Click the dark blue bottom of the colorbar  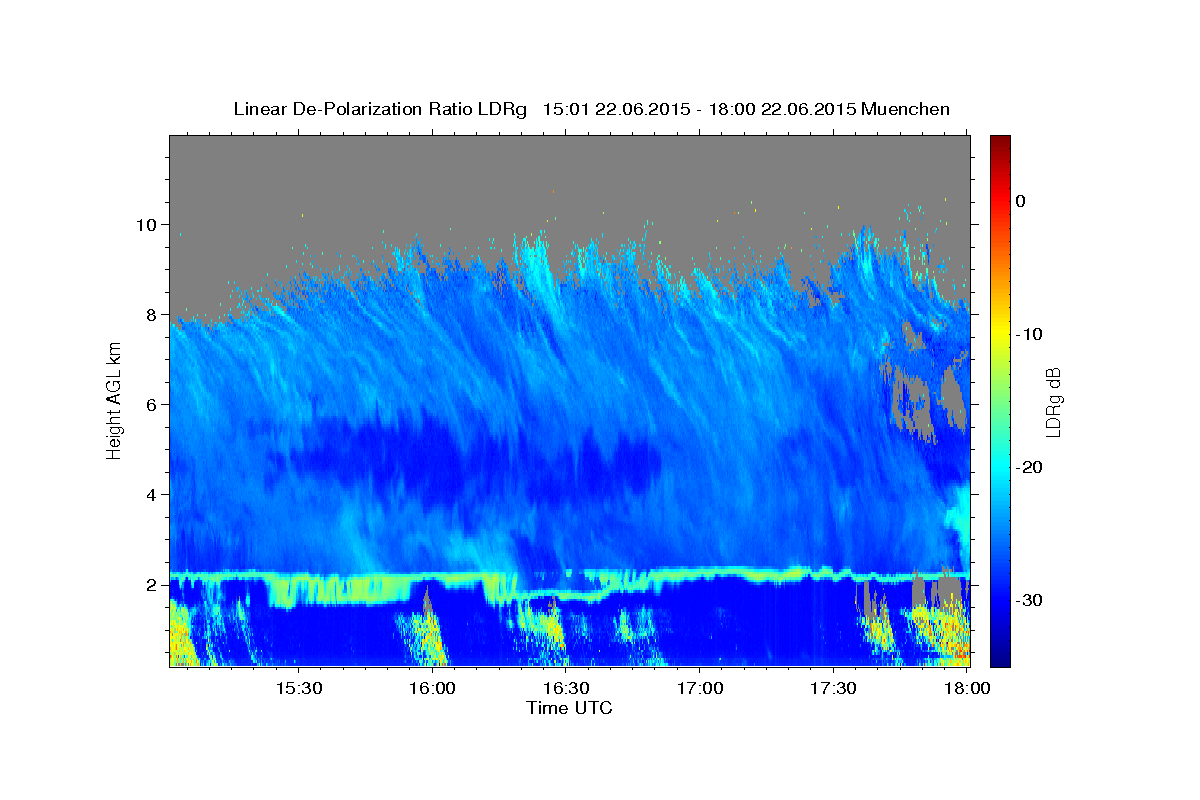click(x=1000, y=658)
